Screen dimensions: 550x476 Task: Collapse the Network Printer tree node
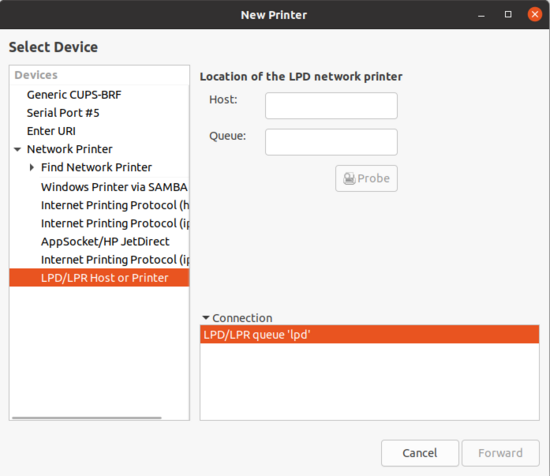coord(18,149)
